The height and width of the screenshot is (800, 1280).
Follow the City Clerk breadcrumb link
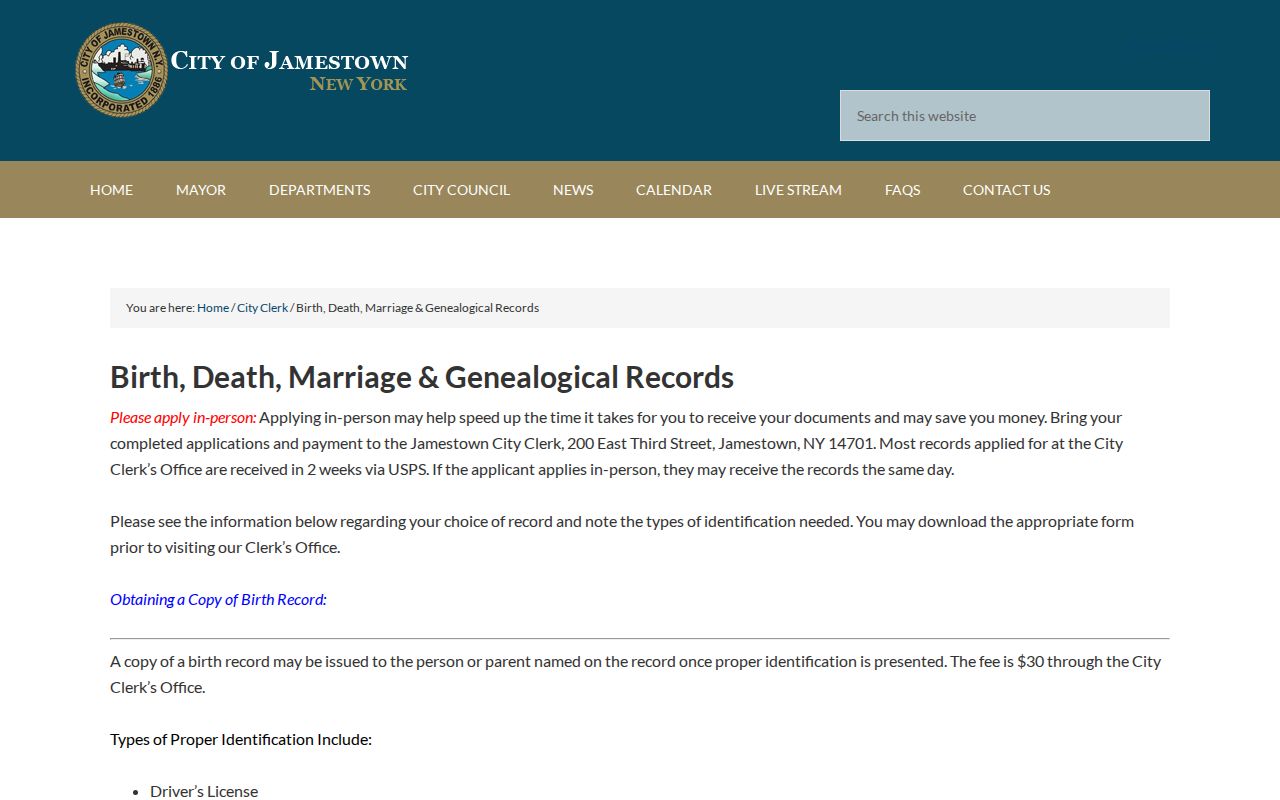coord(262,308)
